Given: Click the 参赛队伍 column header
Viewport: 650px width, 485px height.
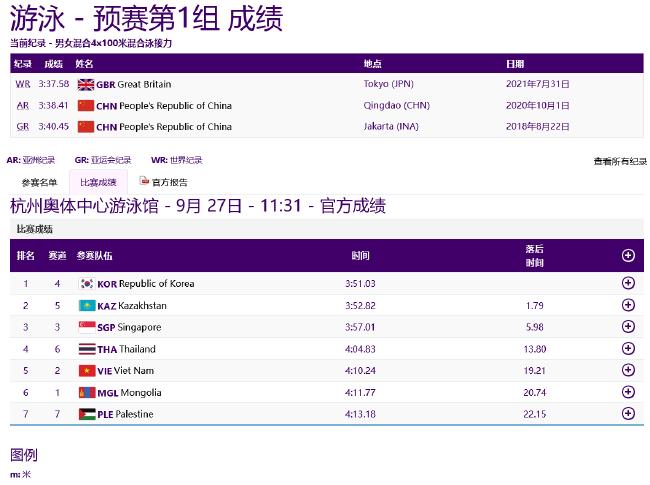Looking at the screenshot, I should point(94,255).
